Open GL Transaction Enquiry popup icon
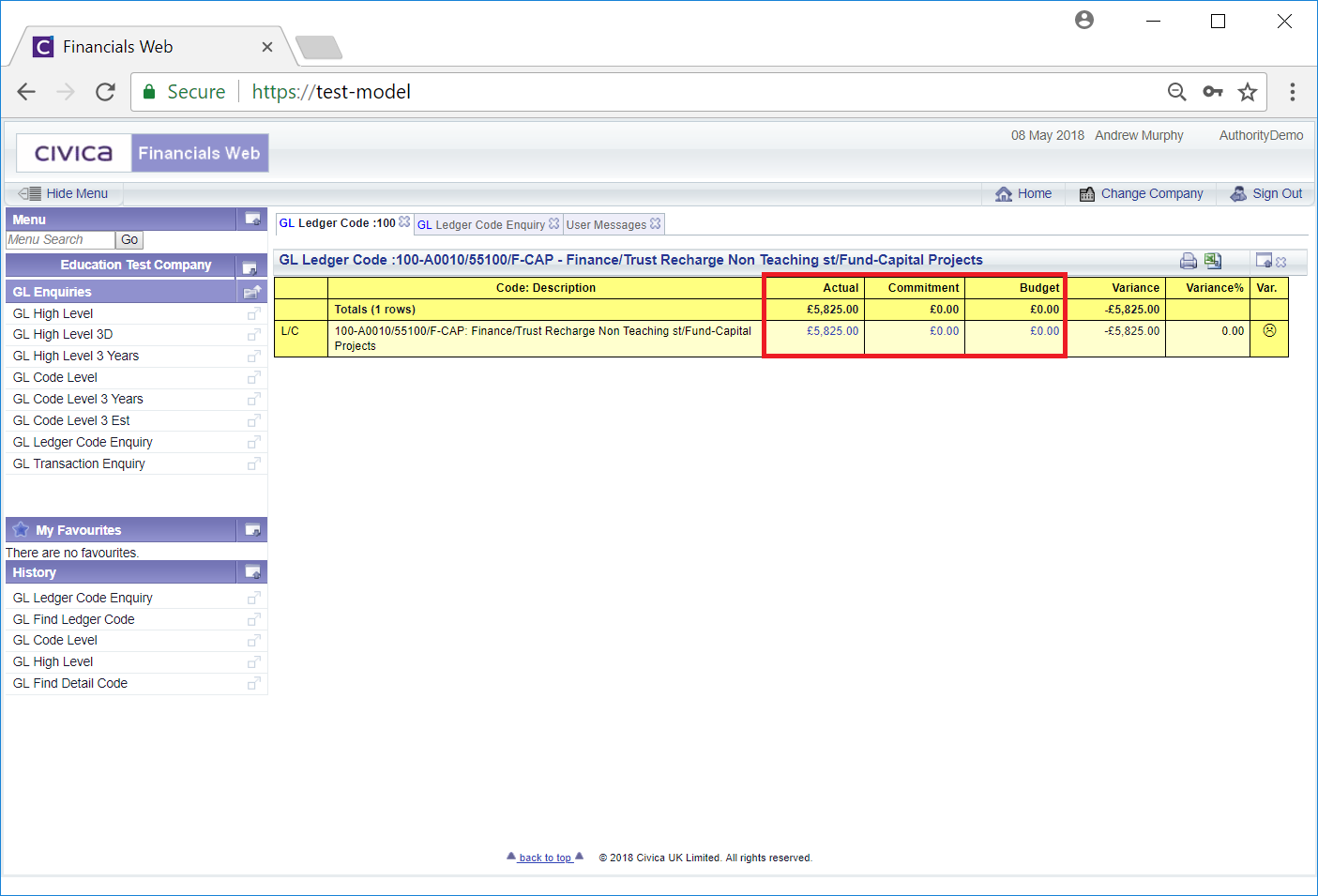 coord(253,464)
